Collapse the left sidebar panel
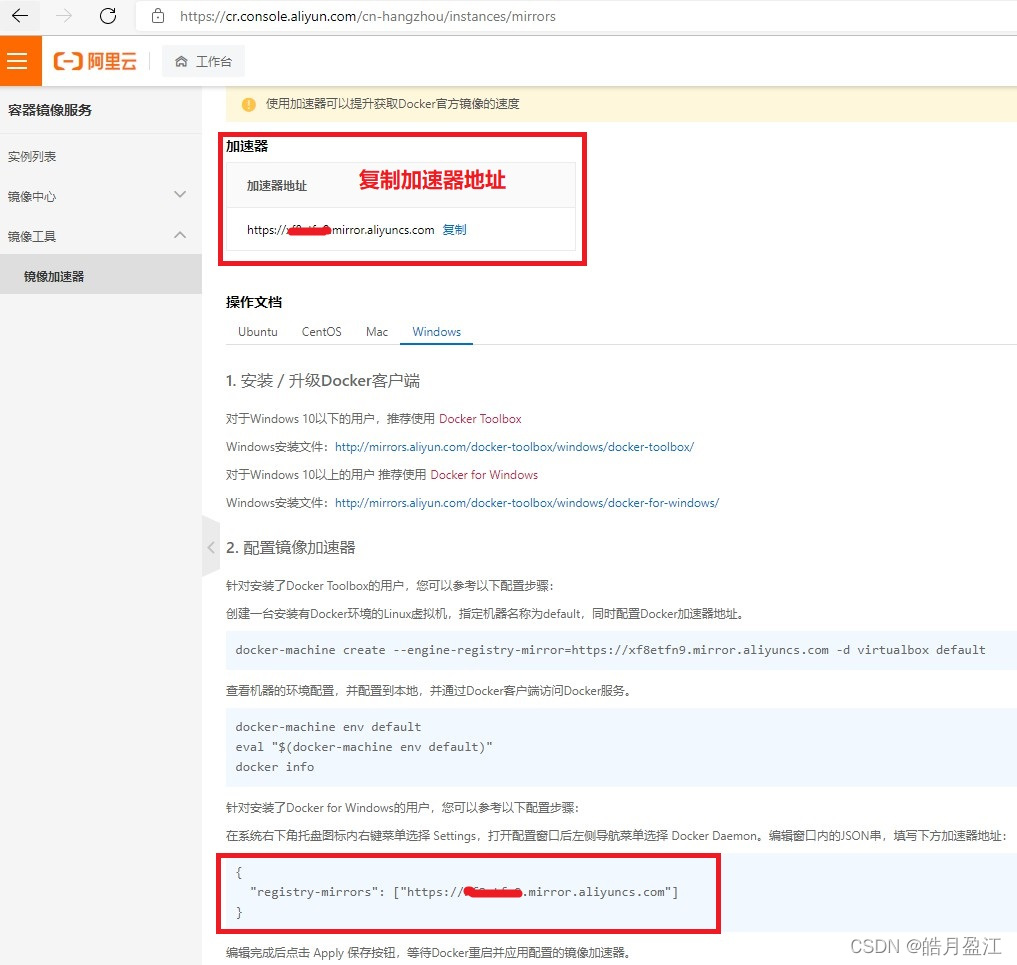Image resolution: width=1017 pixels, height=965 pixels. click(x=210, y=548)
